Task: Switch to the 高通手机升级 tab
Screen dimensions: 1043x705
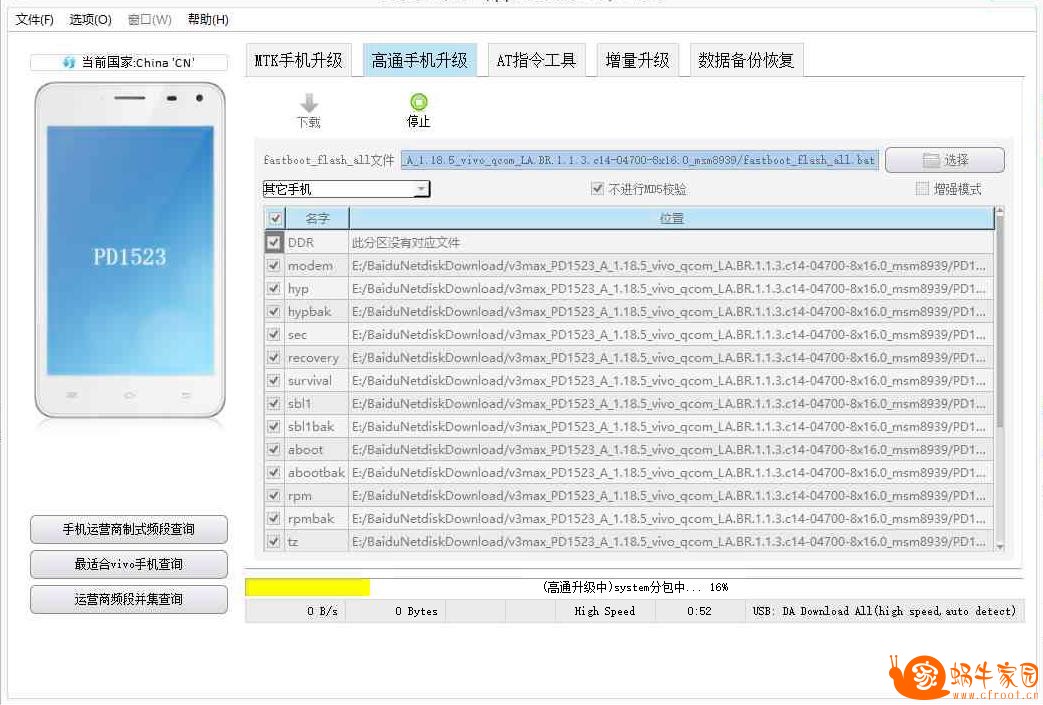Action: coord(420,61)
